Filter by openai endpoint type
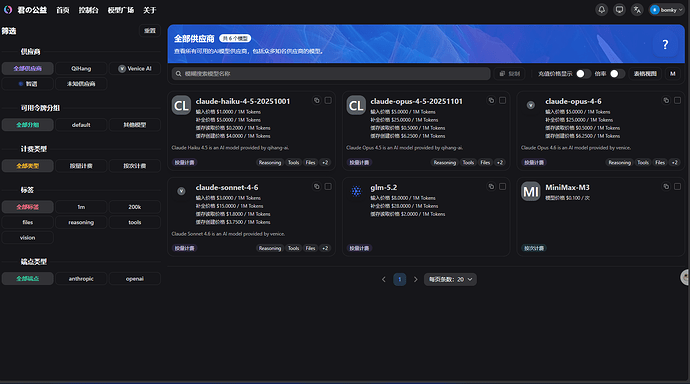Screen dimensions: 690x384 [135, 279]
